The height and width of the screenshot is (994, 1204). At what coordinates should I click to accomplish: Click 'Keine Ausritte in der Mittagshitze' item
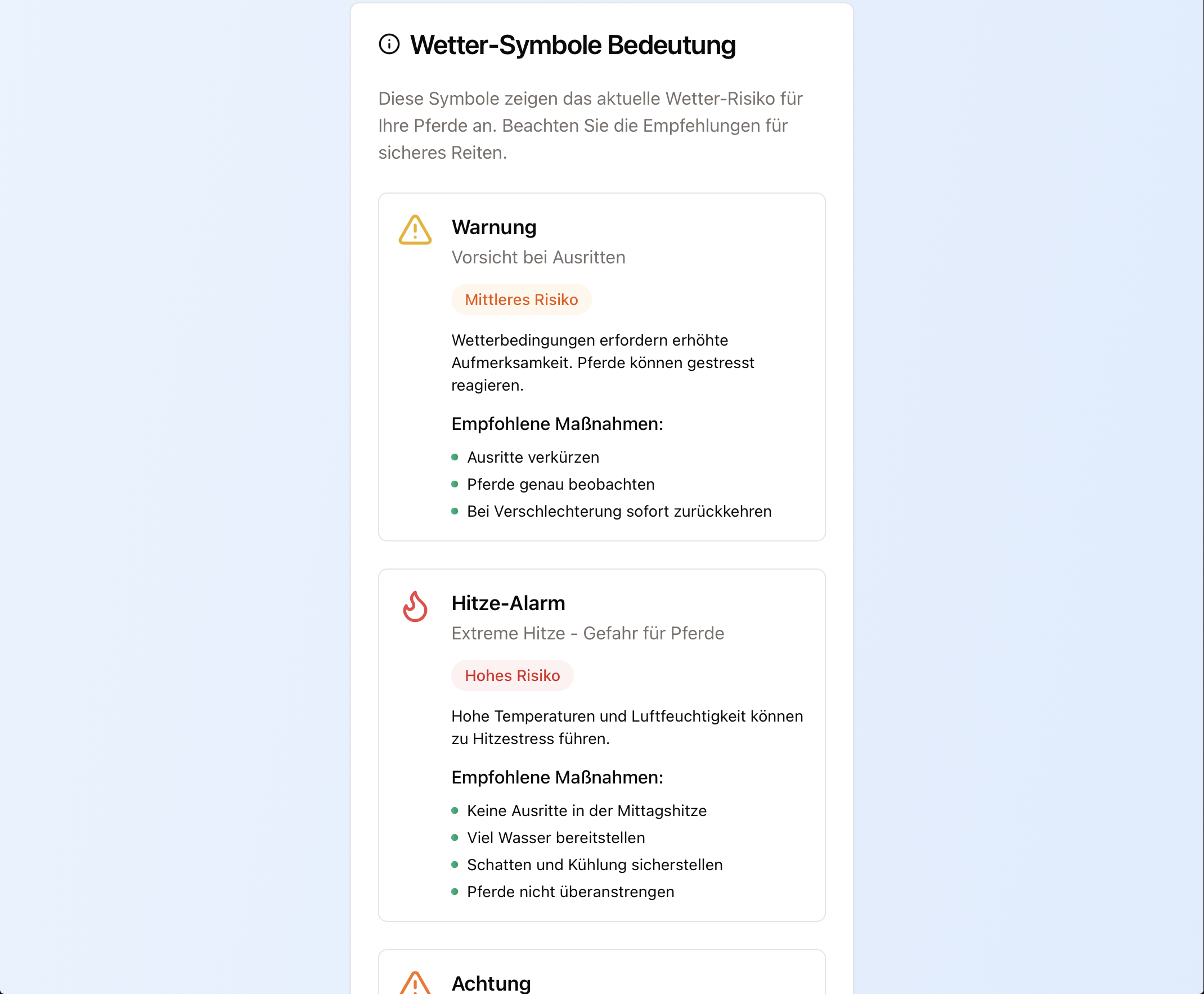tap(587, 811)
